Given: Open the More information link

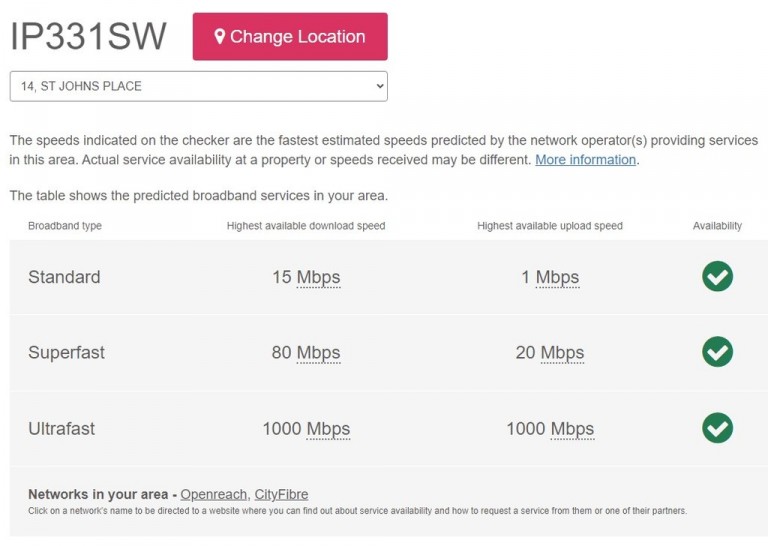Looking at the screenshot, I should [x=585, y=160].
